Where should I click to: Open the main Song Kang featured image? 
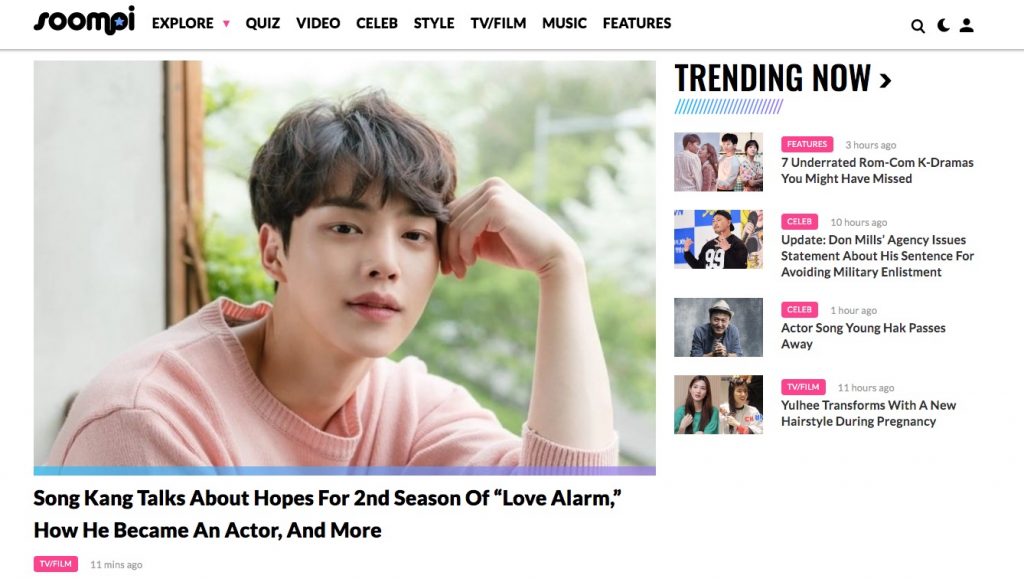click(x=345, y=264)
